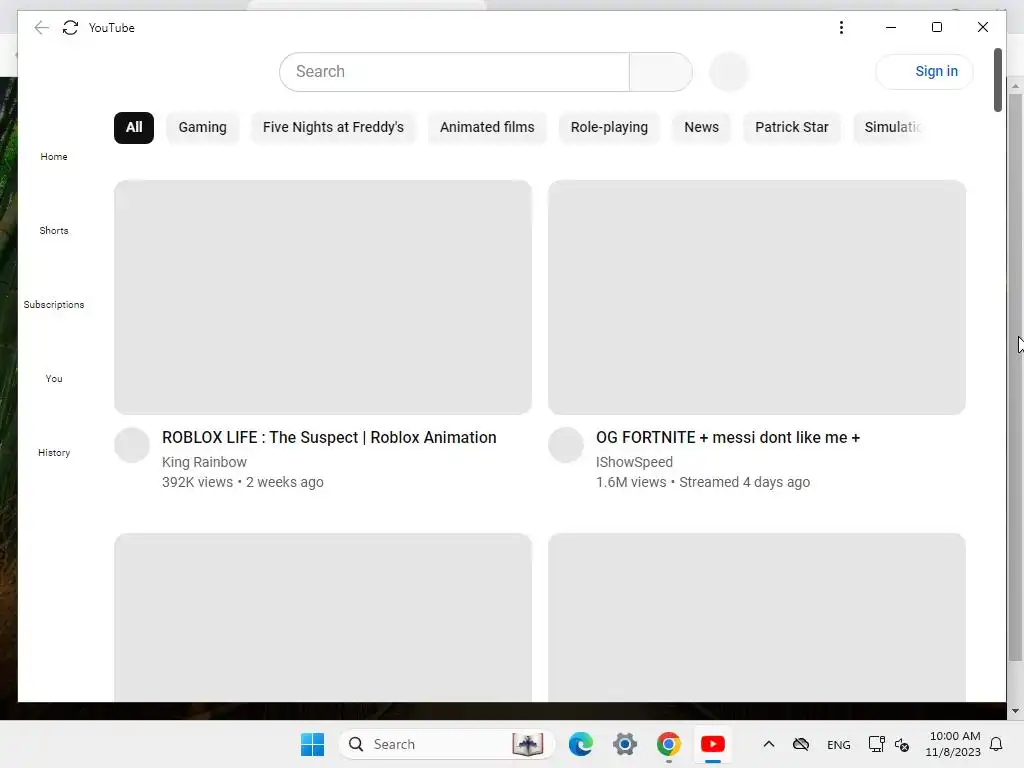Open the Windows Start menu
The height and width of the screenshot is (768, 1024).
click(312, 744)
